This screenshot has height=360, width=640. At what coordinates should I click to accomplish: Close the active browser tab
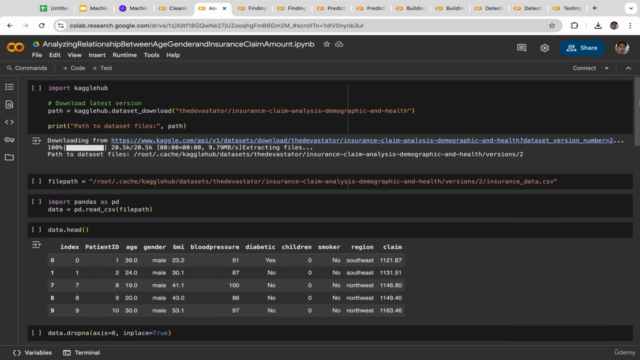point(224,8)
